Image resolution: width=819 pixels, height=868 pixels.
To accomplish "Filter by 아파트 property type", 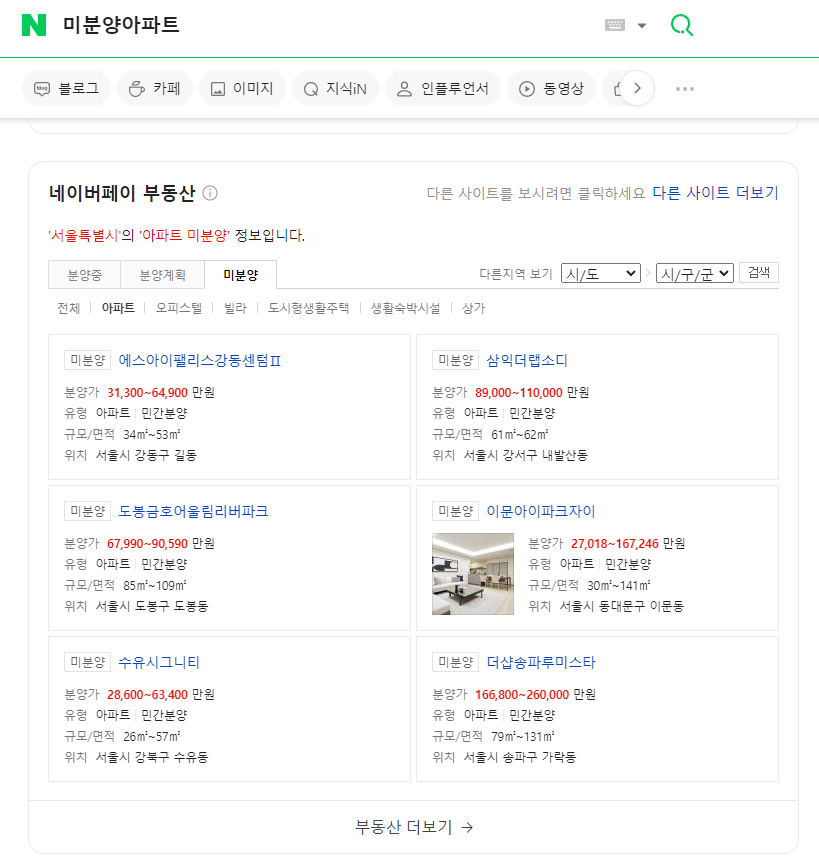I will (118, 308).
